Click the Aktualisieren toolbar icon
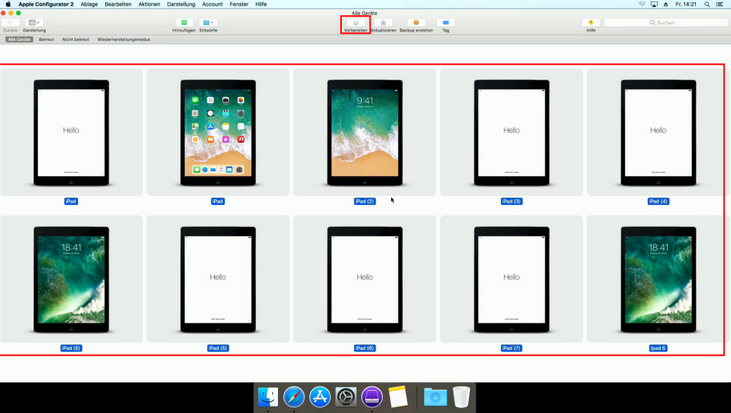This screenshot has height=413, width=731. (x=383, y=22)
